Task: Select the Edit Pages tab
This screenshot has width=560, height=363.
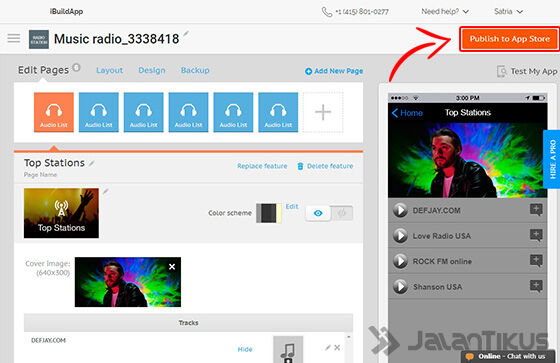Action: (x=43, y=70)
